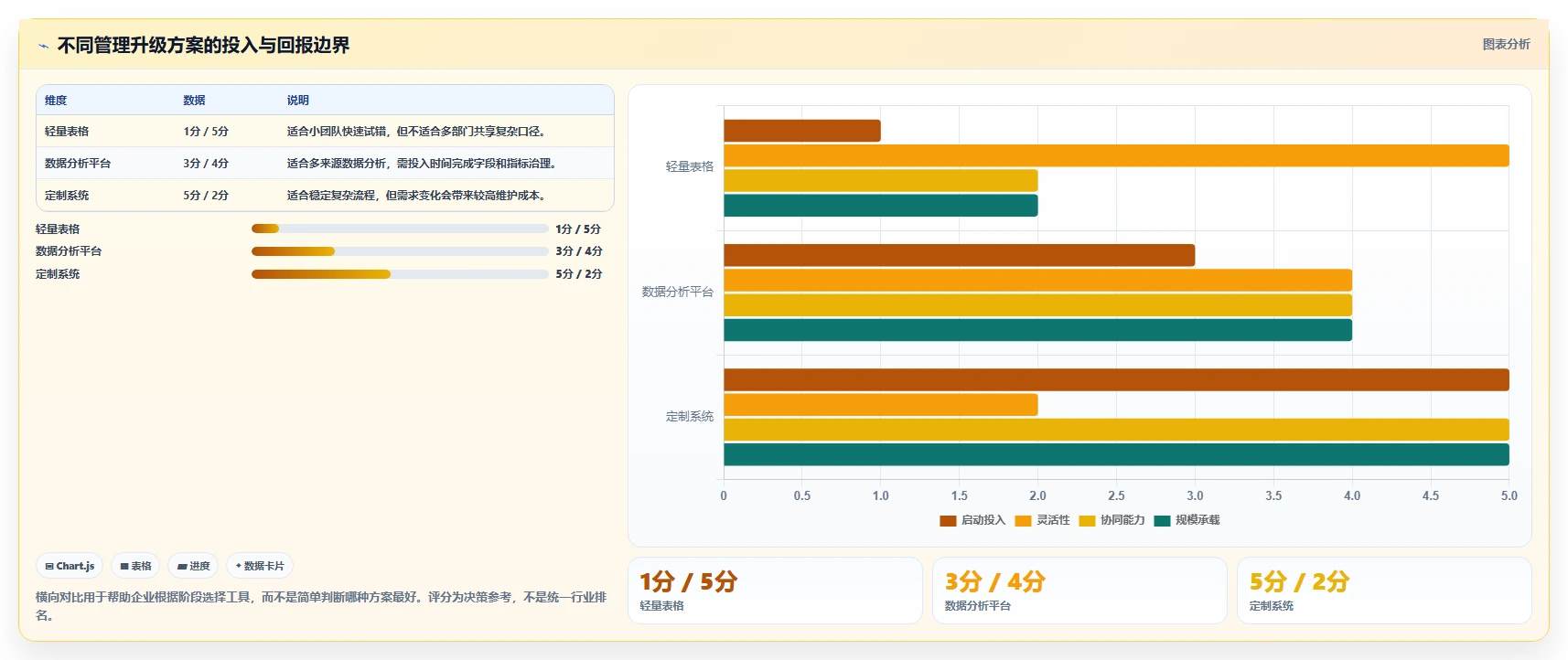This screenshot has height=660, width=1568.
Task: Click the 数据分析平台 灵活性 orange bar
Action: [1038, 280]
